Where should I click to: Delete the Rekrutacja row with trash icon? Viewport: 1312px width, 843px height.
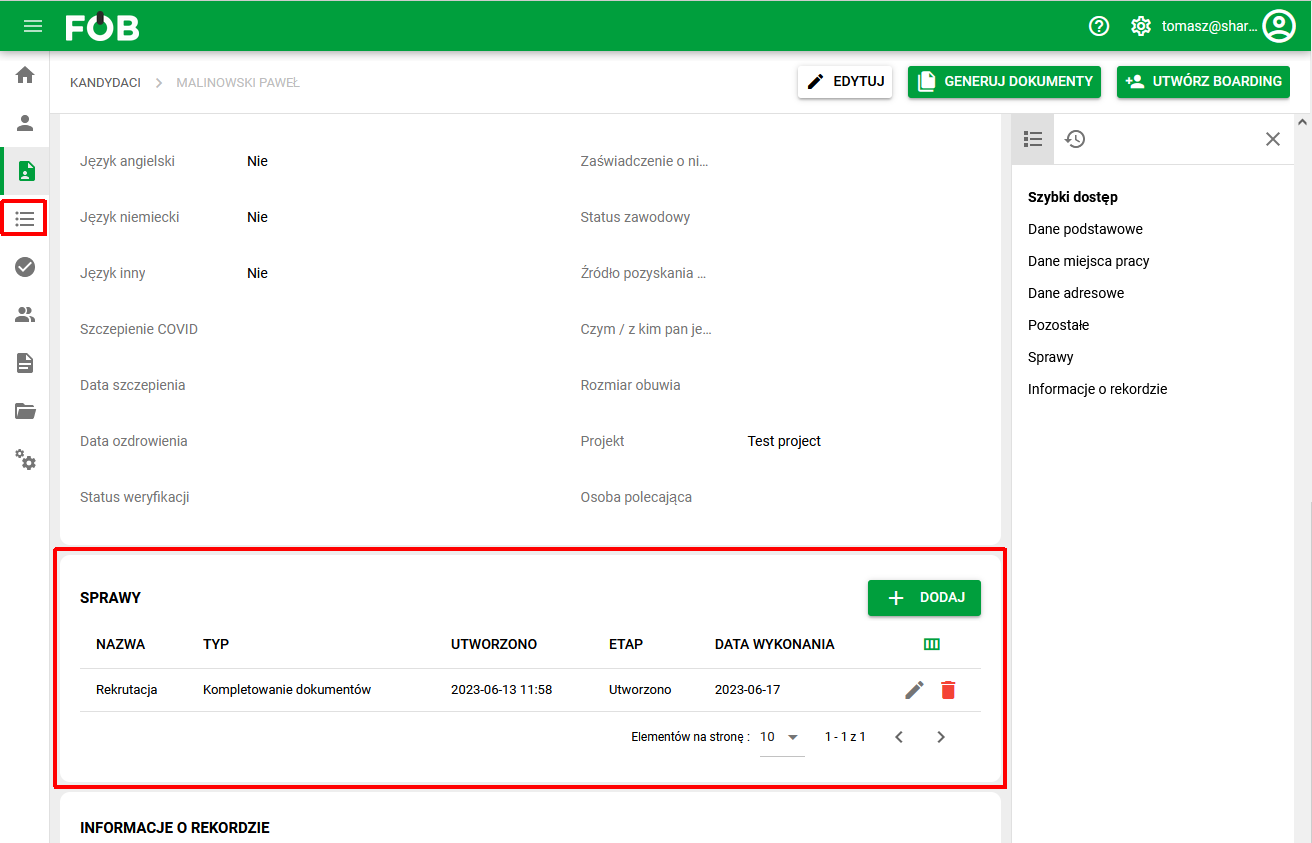point(948,690)
